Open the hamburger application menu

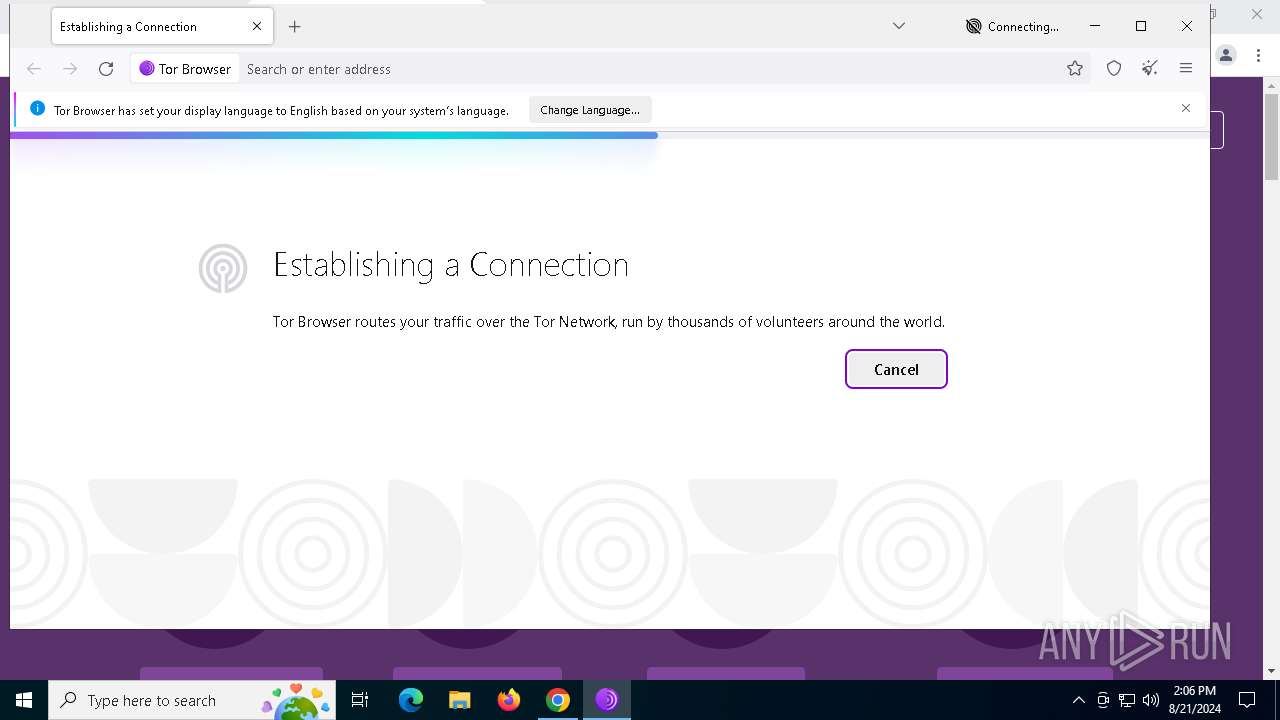[1186, 69]
